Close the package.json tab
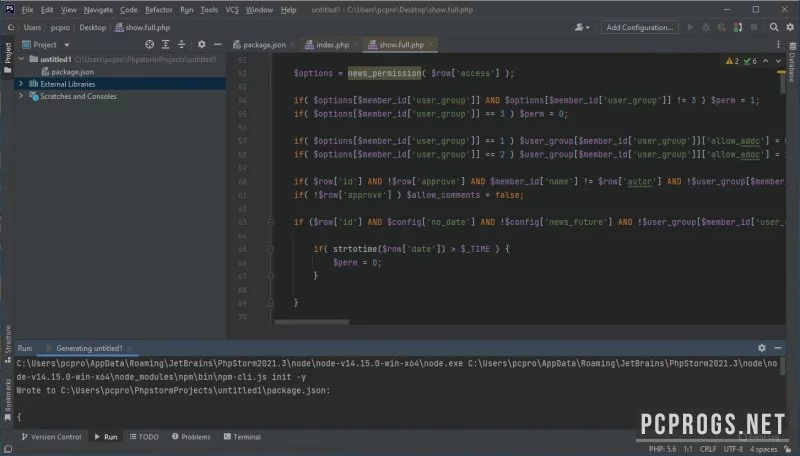 tap(293, 45)
